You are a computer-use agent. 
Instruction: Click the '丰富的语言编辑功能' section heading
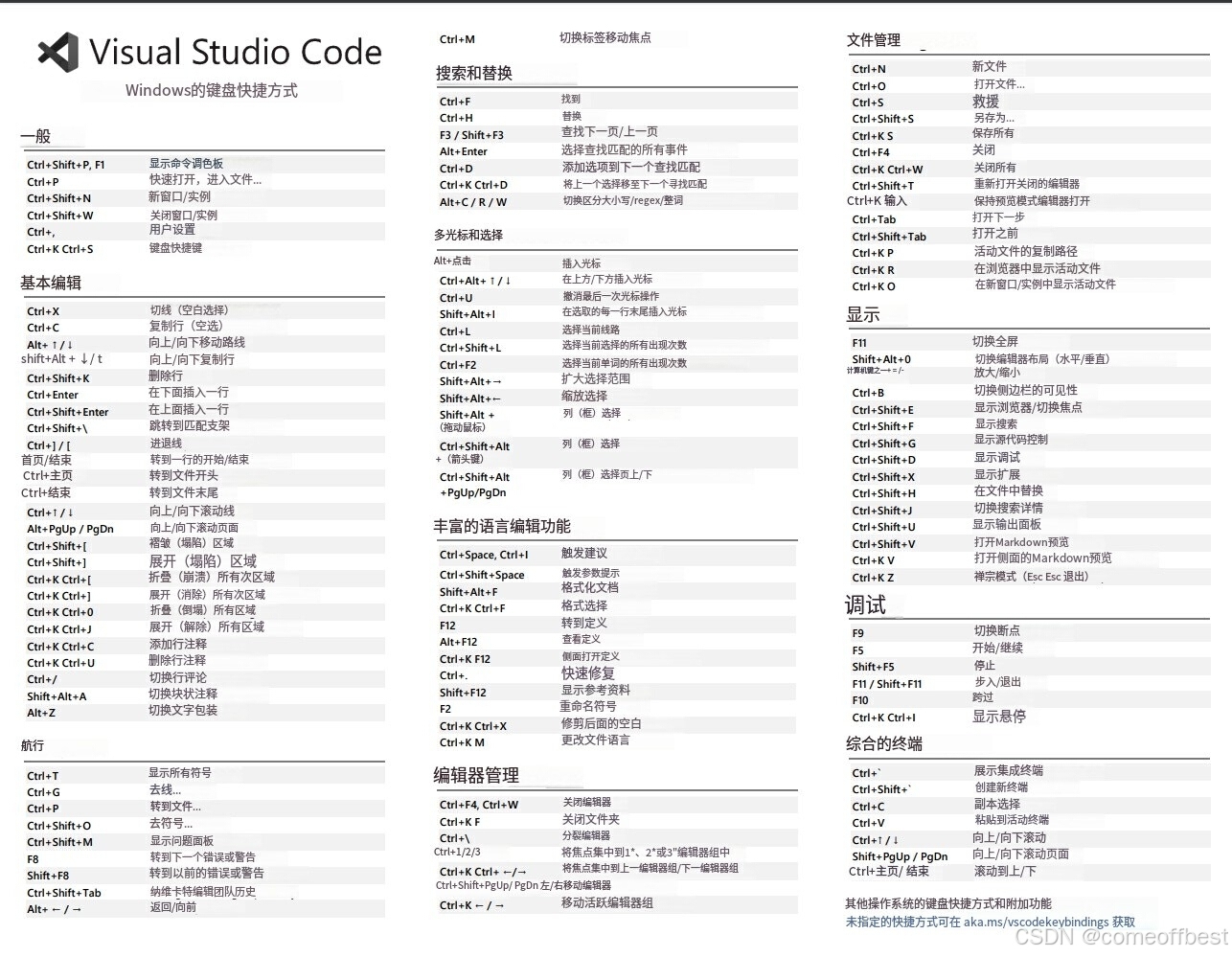coord(502,526)
